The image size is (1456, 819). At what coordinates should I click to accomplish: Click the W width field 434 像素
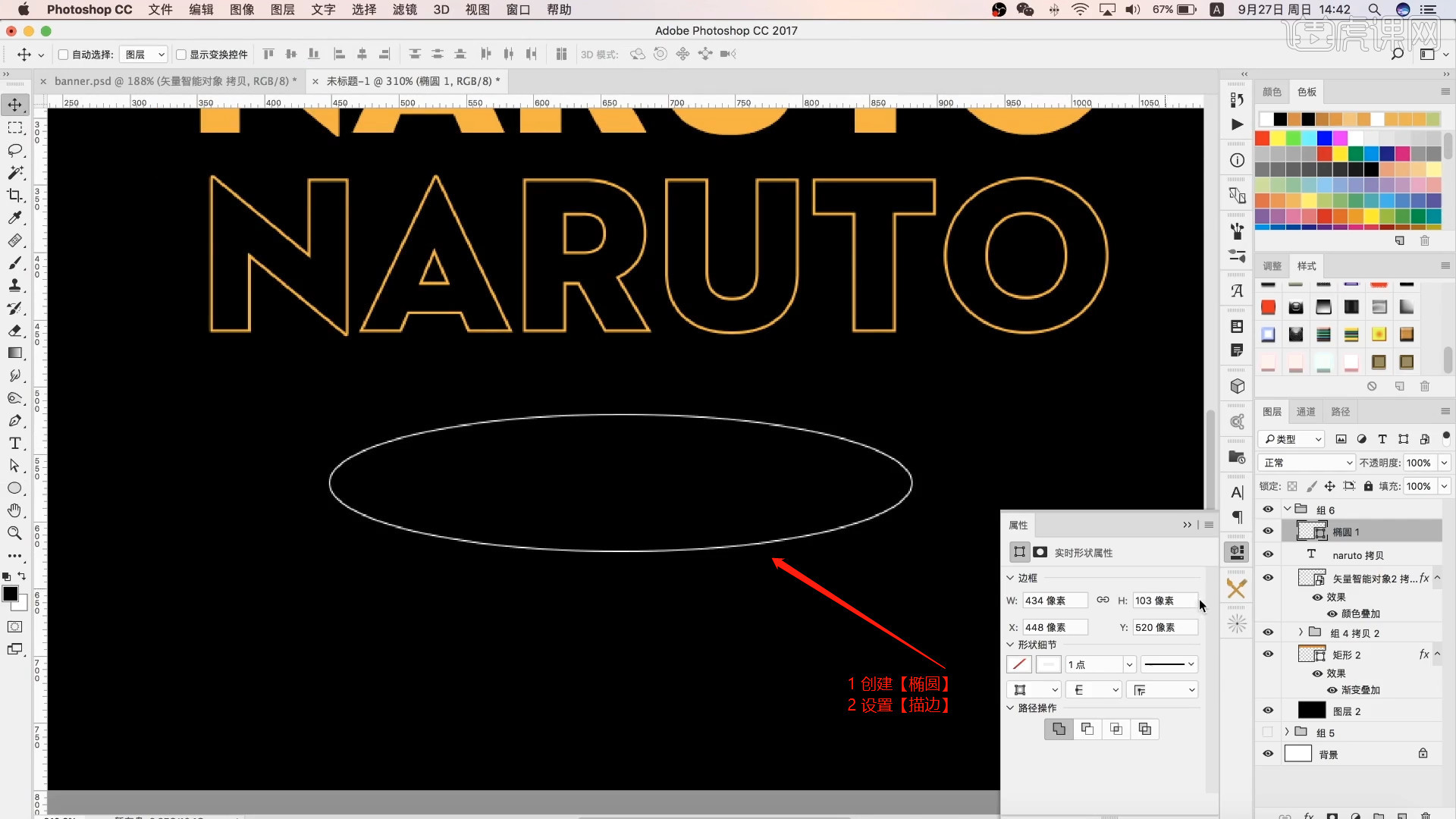[x=1055, y=601]
